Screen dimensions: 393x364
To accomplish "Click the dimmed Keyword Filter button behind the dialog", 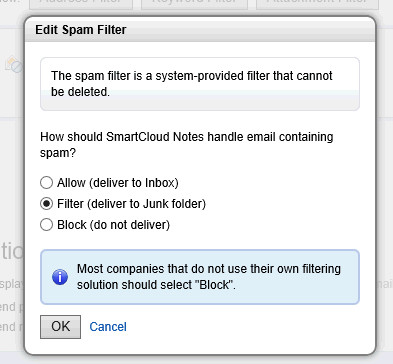I will click(x=194, y=4).
